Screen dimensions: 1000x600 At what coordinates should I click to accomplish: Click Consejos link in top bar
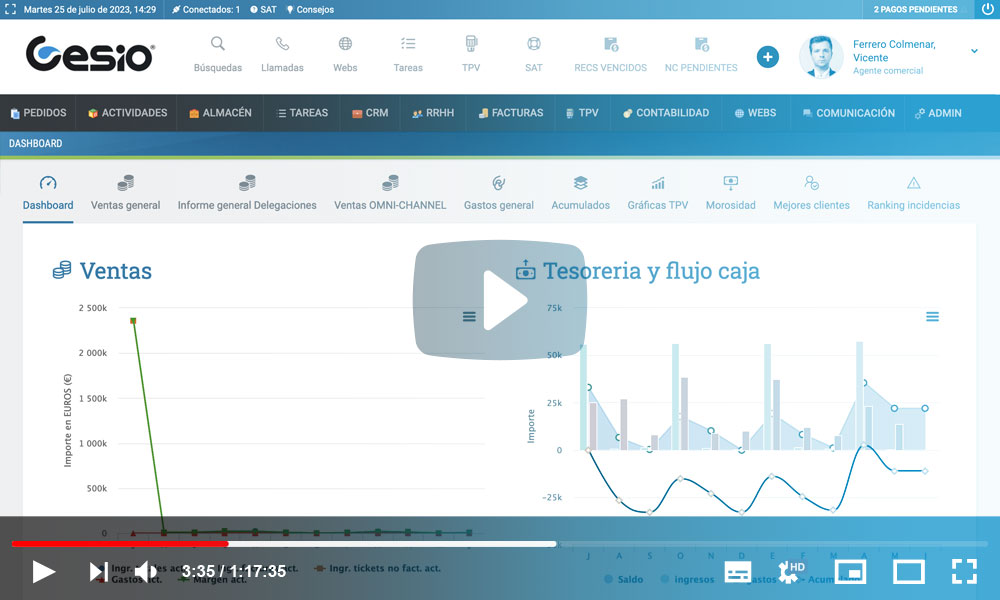coord(311,10)
